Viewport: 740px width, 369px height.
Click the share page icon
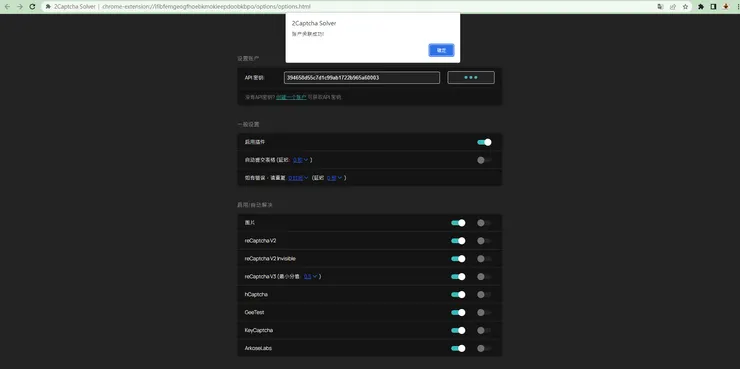point(673,7)
